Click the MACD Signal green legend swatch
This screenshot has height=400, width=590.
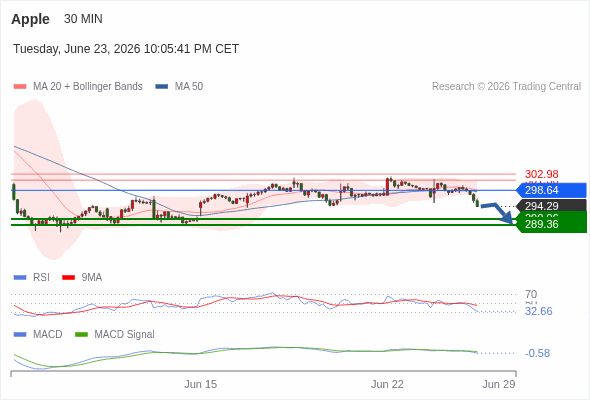(x=81, y=335)
